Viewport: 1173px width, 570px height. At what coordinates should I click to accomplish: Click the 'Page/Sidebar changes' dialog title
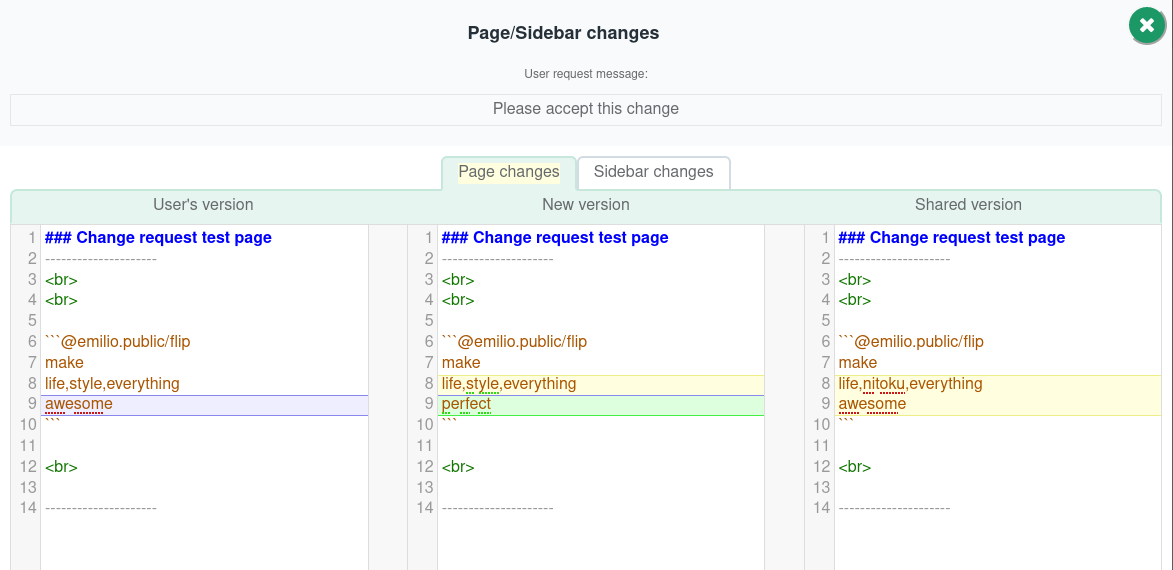point(563,33)
